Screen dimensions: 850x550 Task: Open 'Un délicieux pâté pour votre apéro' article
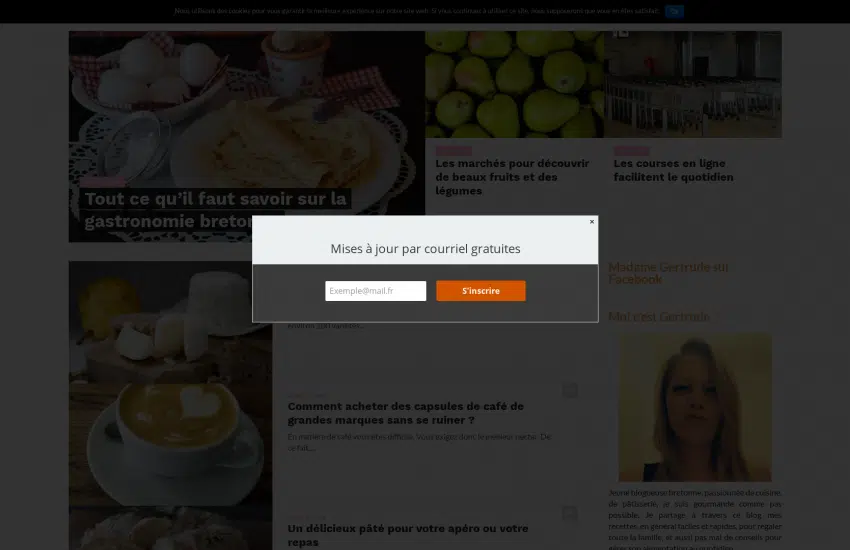(x=408, y=535)
